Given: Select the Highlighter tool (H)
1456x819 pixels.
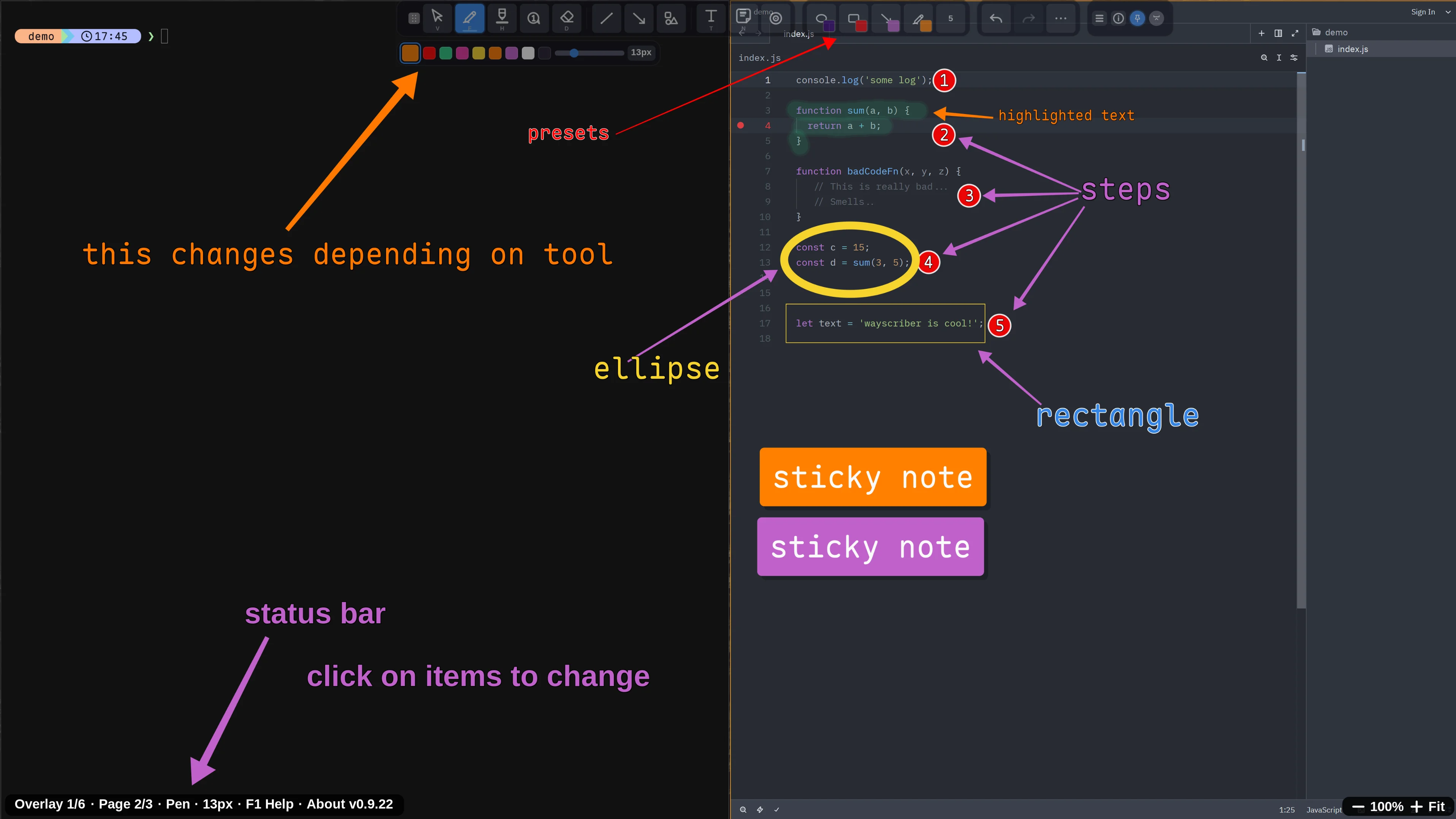Looking at the screenshot, I should point(502,18).
